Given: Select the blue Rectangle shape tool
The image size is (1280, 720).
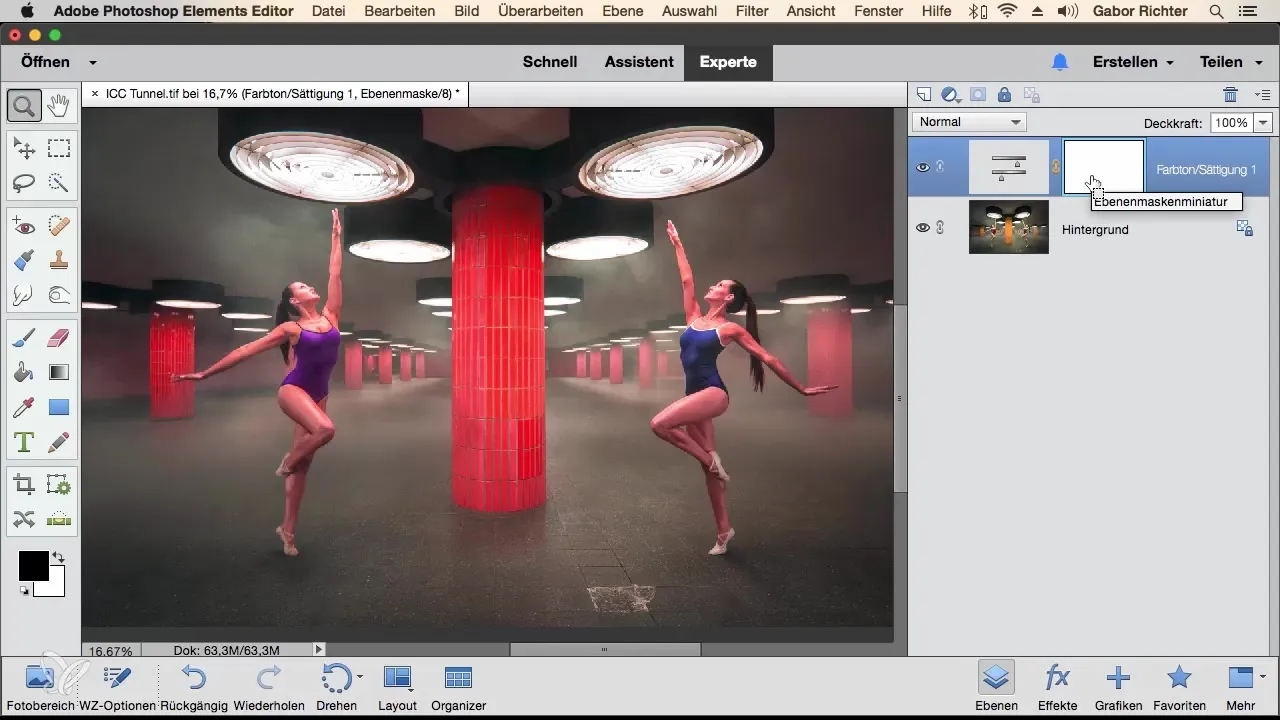Looking at the screenshot, I should coord(59,407).
